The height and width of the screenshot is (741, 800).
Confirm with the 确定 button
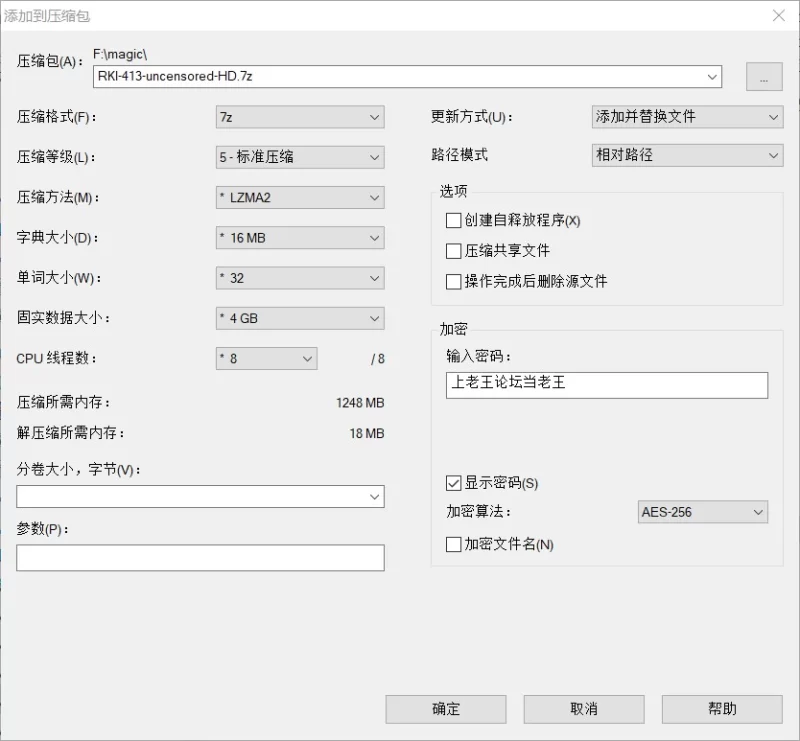(x=445, y=709)
